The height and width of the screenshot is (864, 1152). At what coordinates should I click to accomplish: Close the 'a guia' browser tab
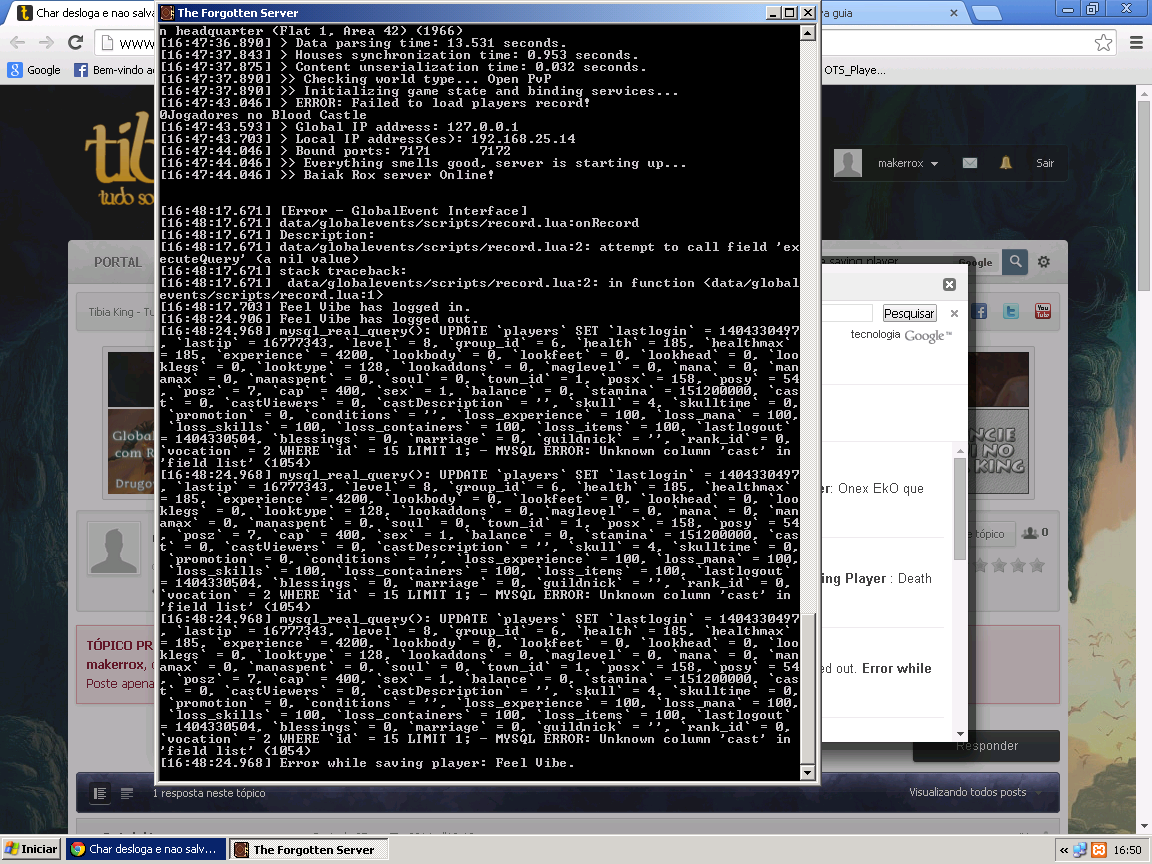pos(954,12)
